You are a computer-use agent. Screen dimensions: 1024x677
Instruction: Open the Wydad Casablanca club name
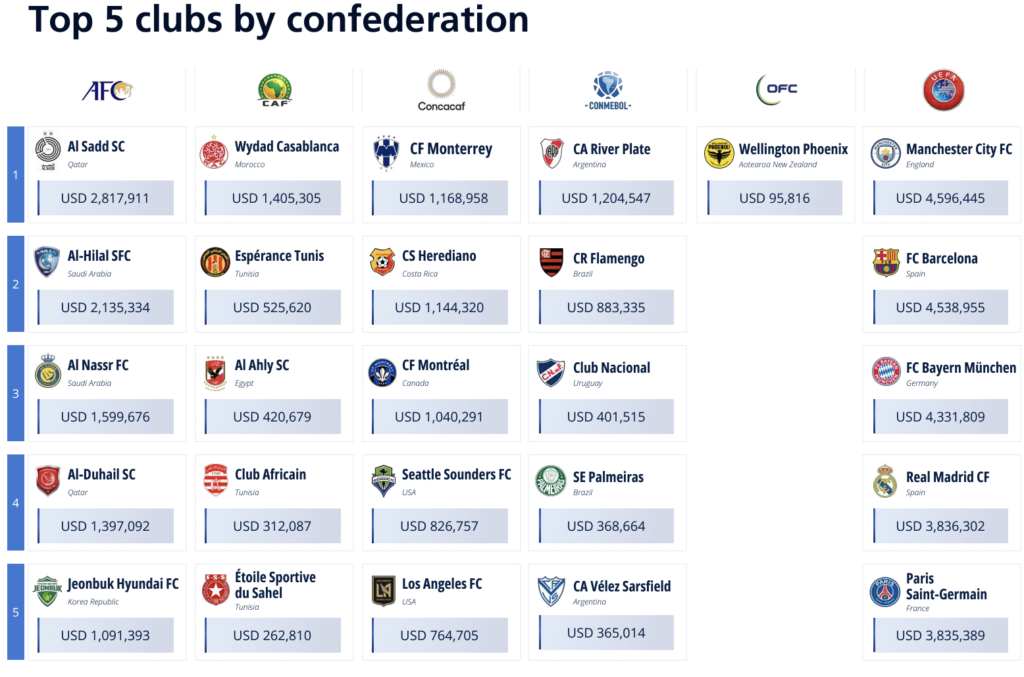click(x=287, y=146)
